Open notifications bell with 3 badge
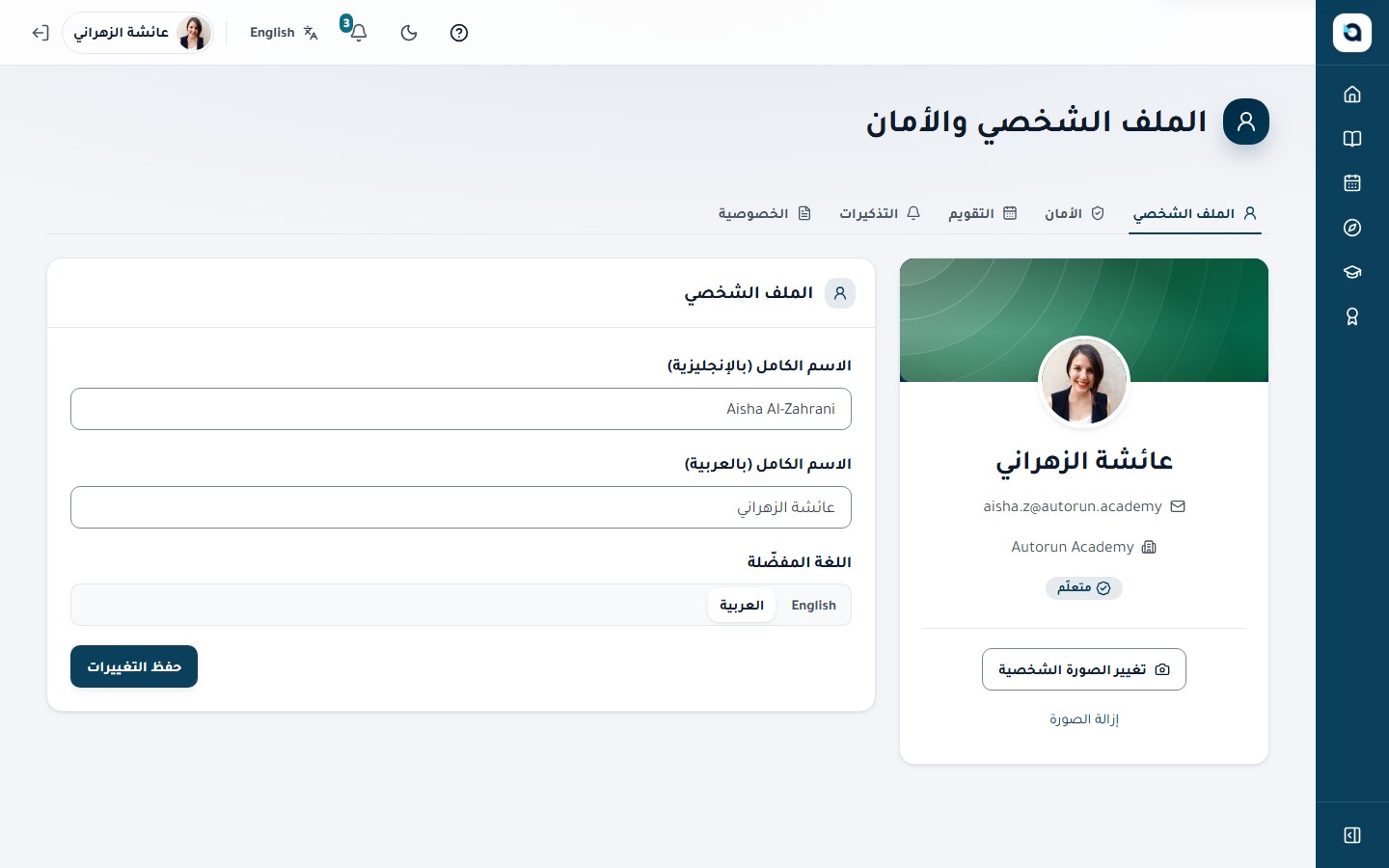This screenshot has width=1389, height=868. 357,32
